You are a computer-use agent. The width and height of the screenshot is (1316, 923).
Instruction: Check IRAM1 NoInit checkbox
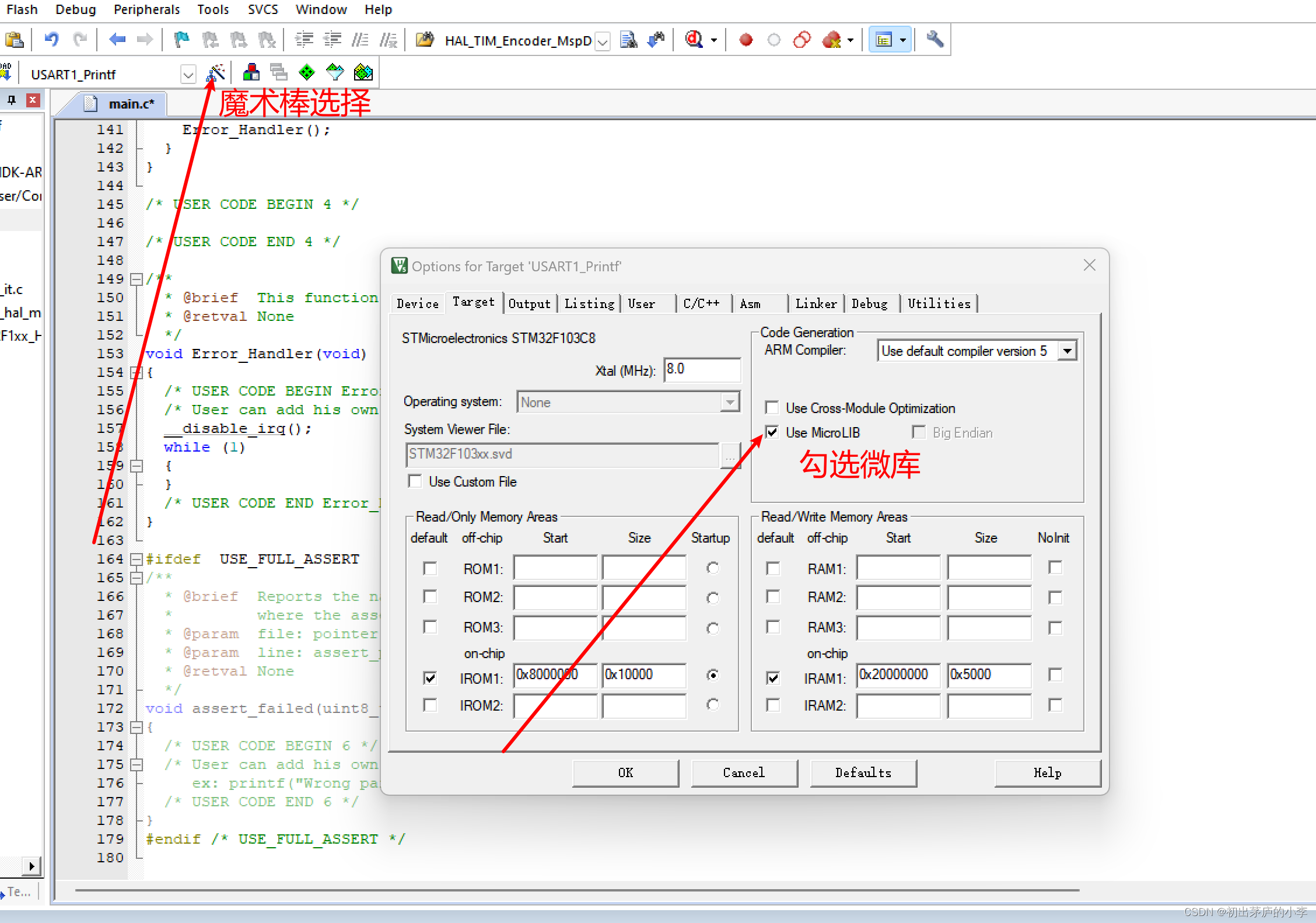[1055, 675]
